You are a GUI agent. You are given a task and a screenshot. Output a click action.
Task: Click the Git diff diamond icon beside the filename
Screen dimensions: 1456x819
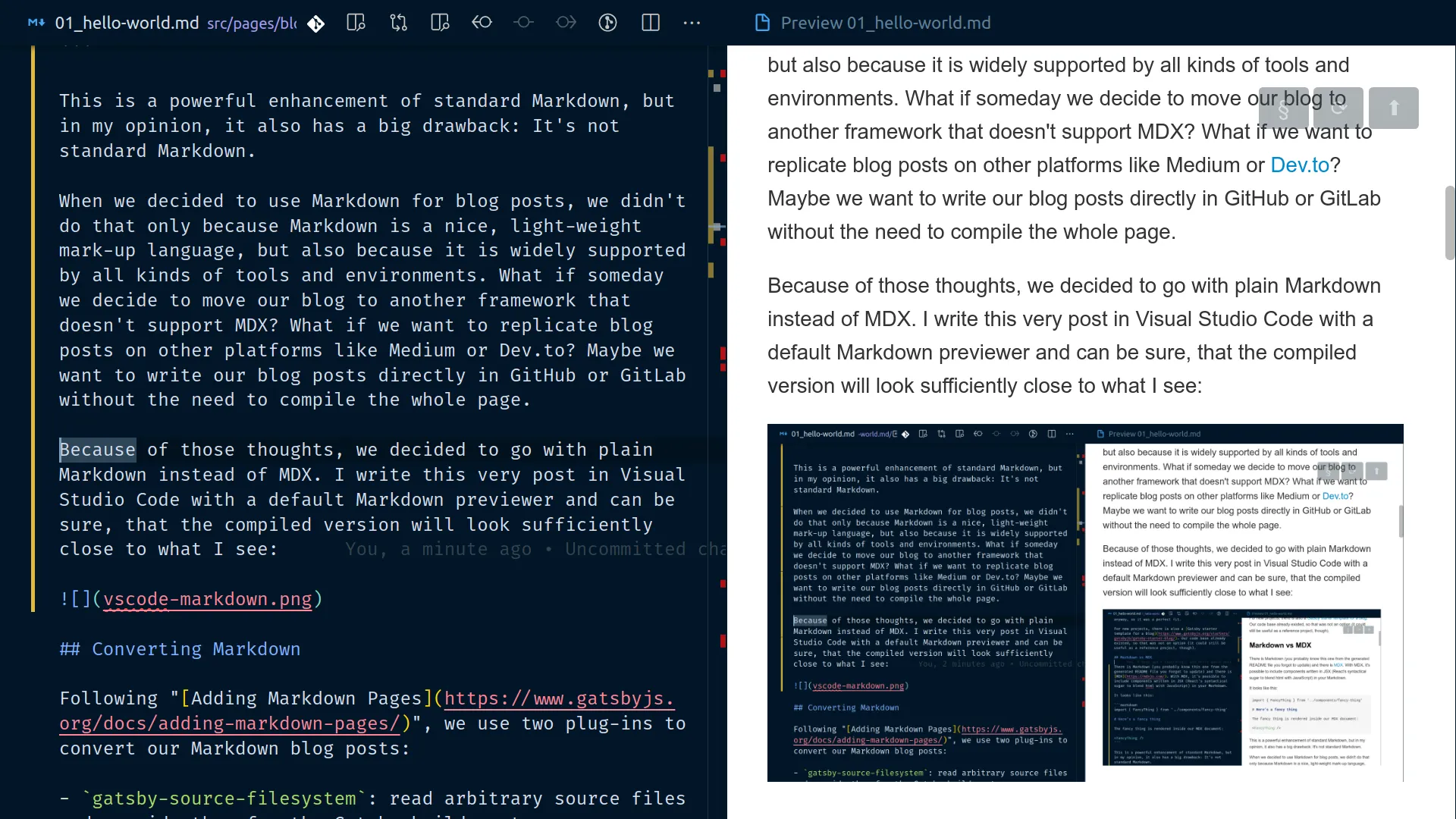click(x=316, y=23)
